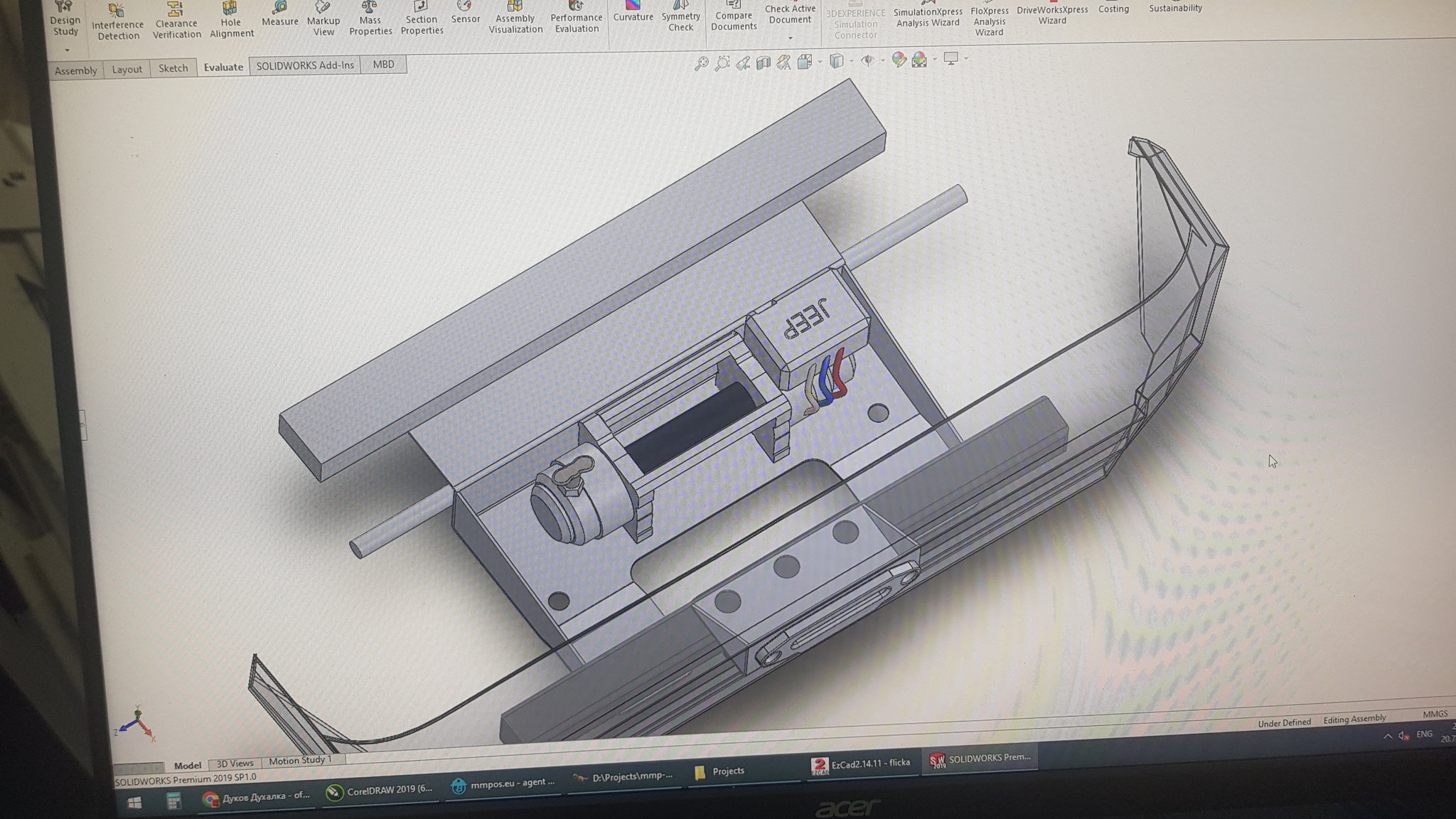
Task: Open View Orientation dropdown arrow
Action: (820, 62)
